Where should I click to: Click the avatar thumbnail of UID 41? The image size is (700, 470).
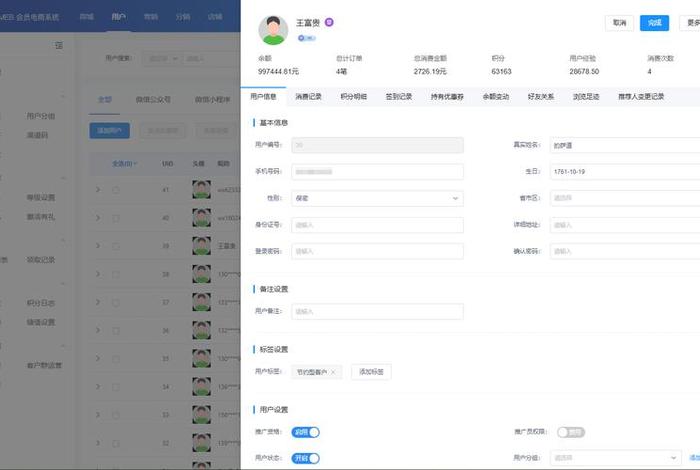[201, 190]
